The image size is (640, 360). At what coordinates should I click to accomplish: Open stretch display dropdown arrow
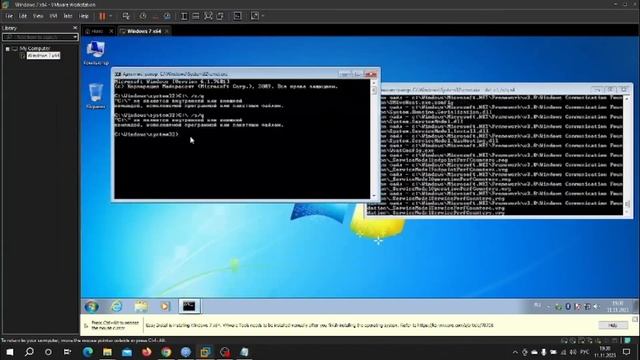coord(263,16)
